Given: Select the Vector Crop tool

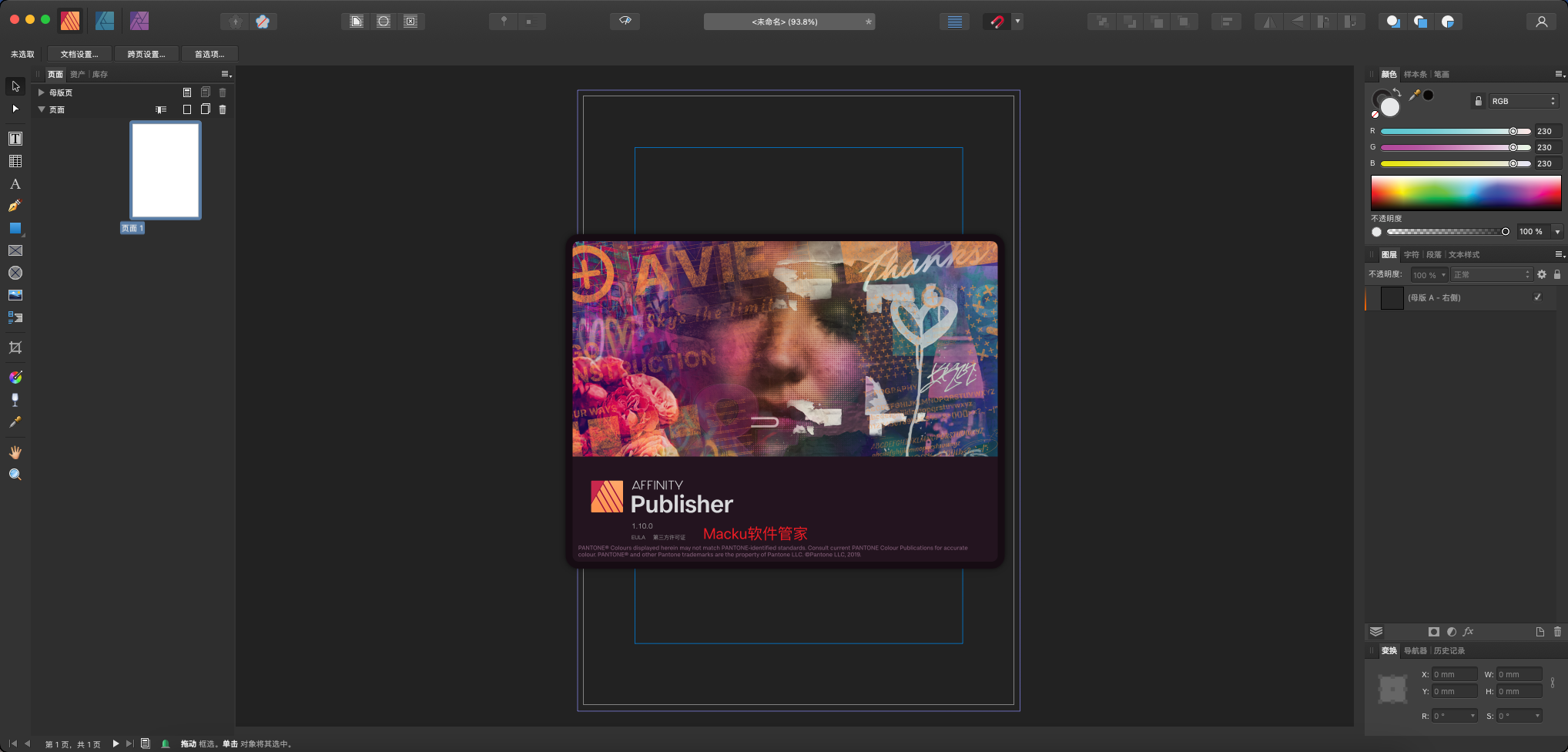Looking at the screenshot, I should [x=15, y=347].
